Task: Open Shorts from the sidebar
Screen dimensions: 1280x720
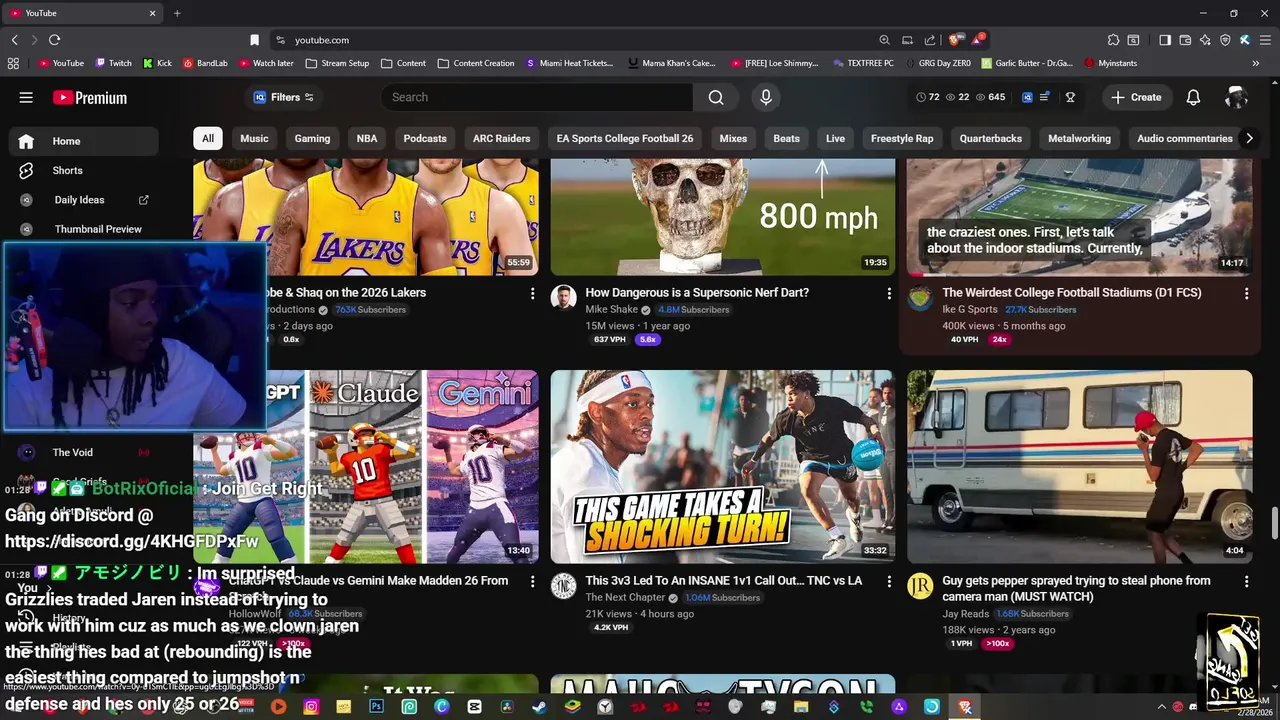Action: pos(84,170)
